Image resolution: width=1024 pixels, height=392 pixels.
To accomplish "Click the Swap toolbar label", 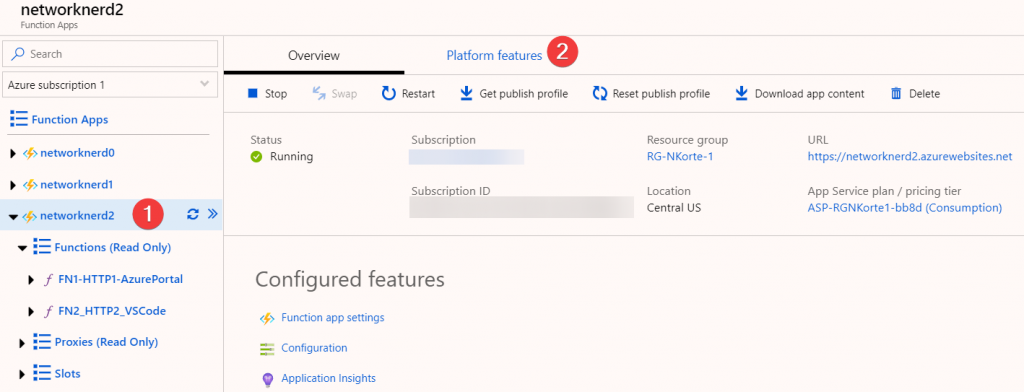I will coord(344,94).
